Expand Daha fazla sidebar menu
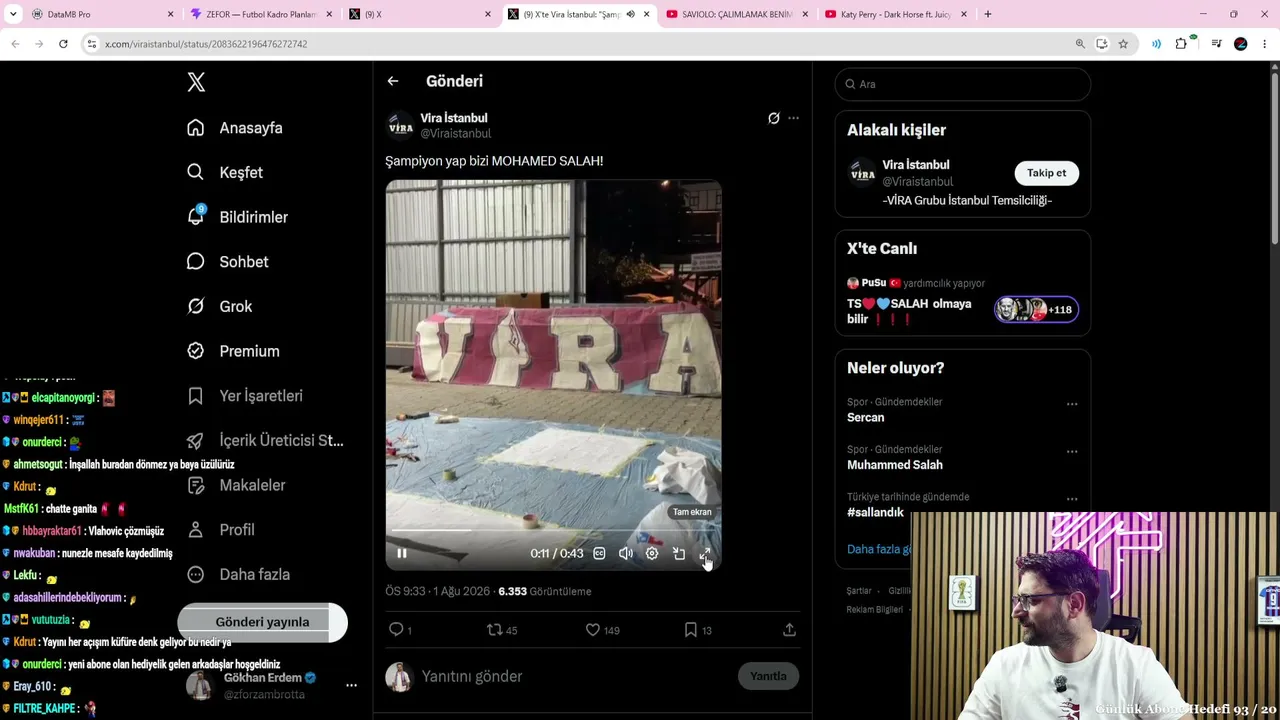The image size is (1280, 720). pyautogui.click(x=239, y=575)
